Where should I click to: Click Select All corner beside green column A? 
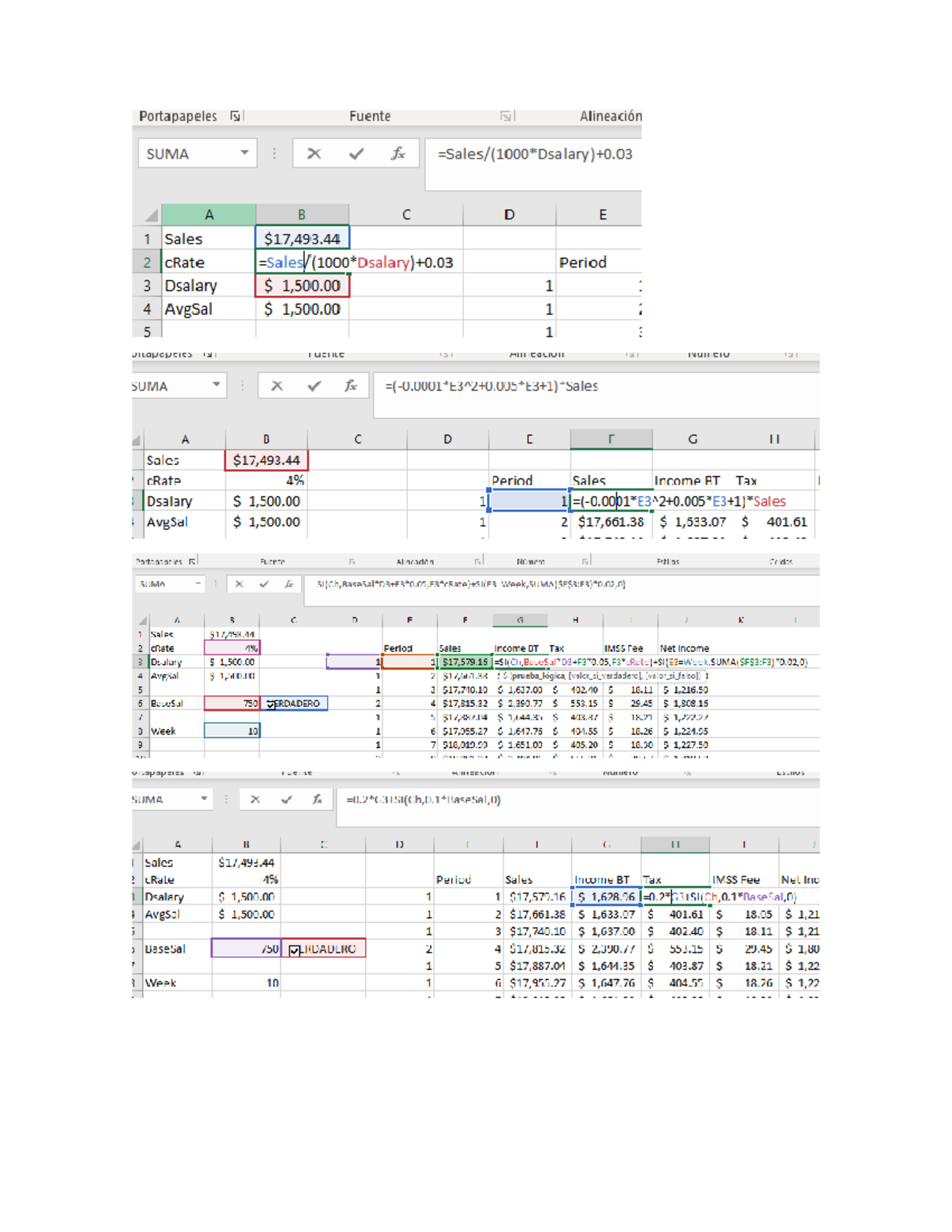[151, 216]
